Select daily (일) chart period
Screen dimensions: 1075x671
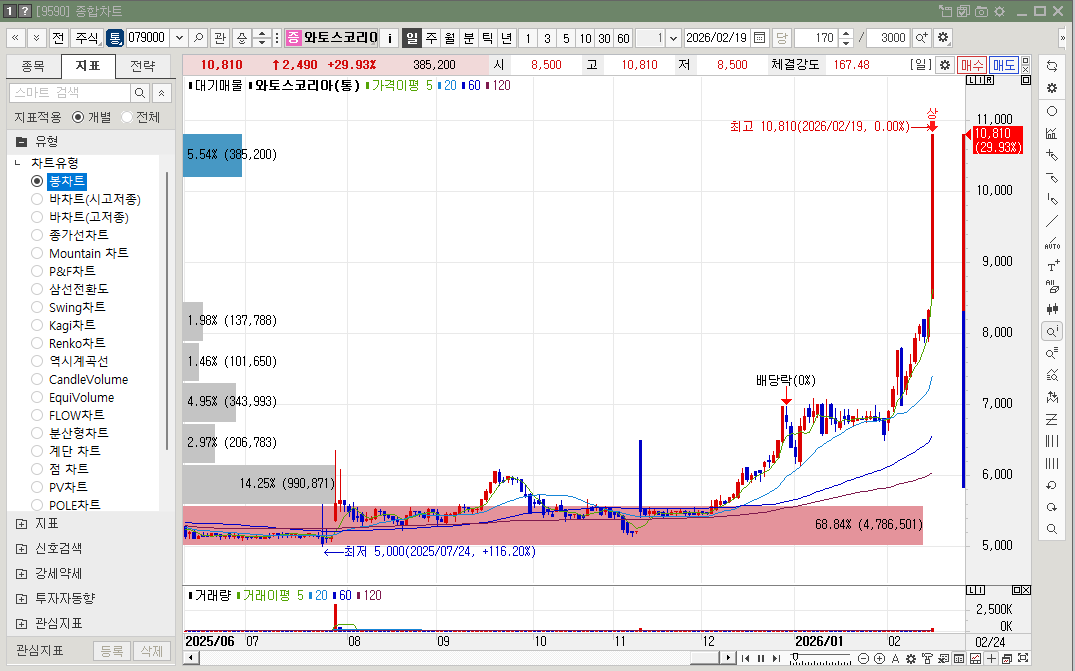(411, 38)
